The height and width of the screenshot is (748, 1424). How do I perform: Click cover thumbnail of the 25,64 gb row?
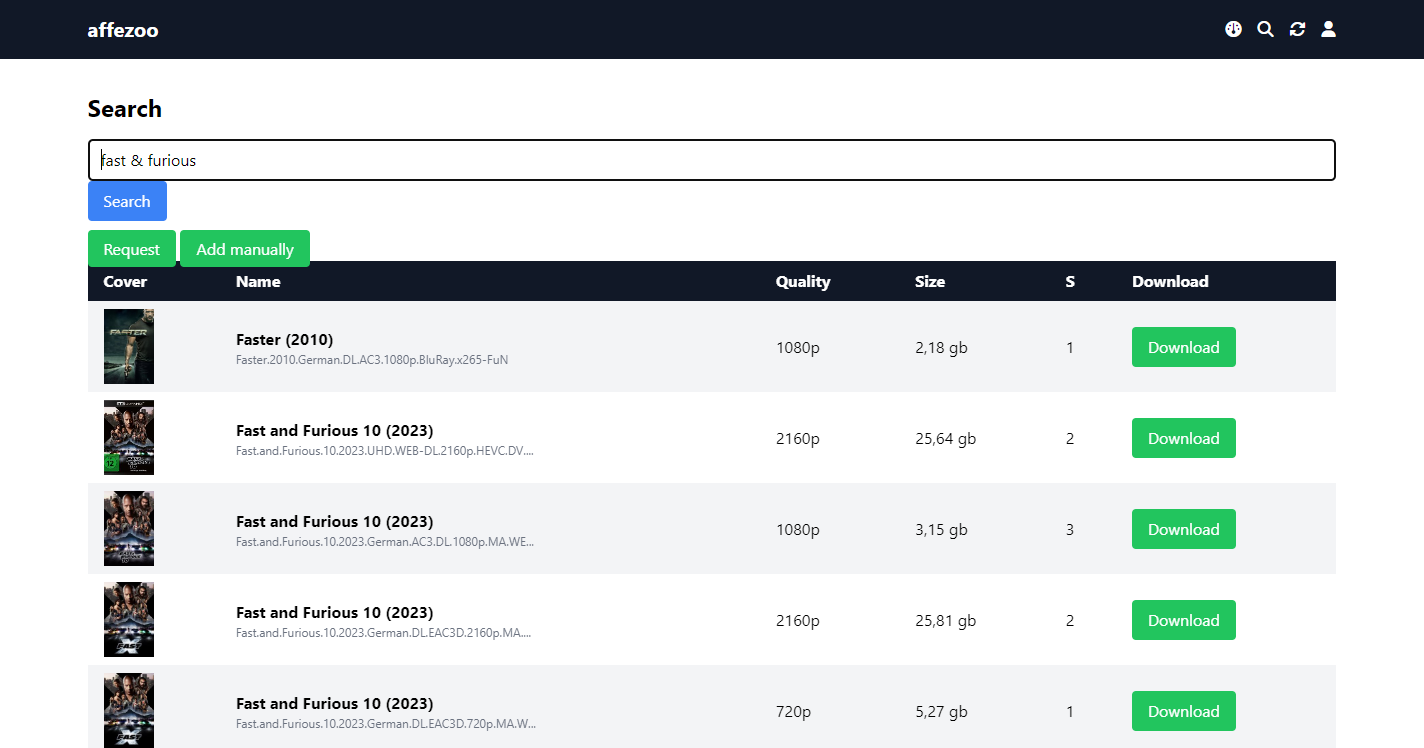pyautogui.click(x=129, y=437)
